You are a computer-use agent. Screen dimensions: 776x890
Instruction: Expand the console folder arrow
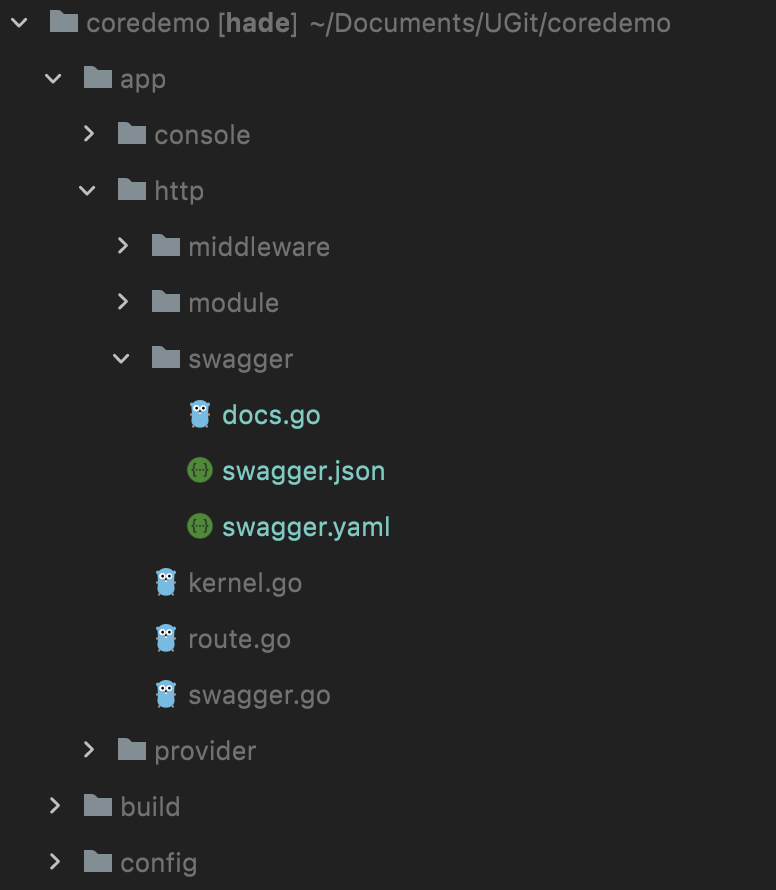pyautogui.click(x=89, y=134)
